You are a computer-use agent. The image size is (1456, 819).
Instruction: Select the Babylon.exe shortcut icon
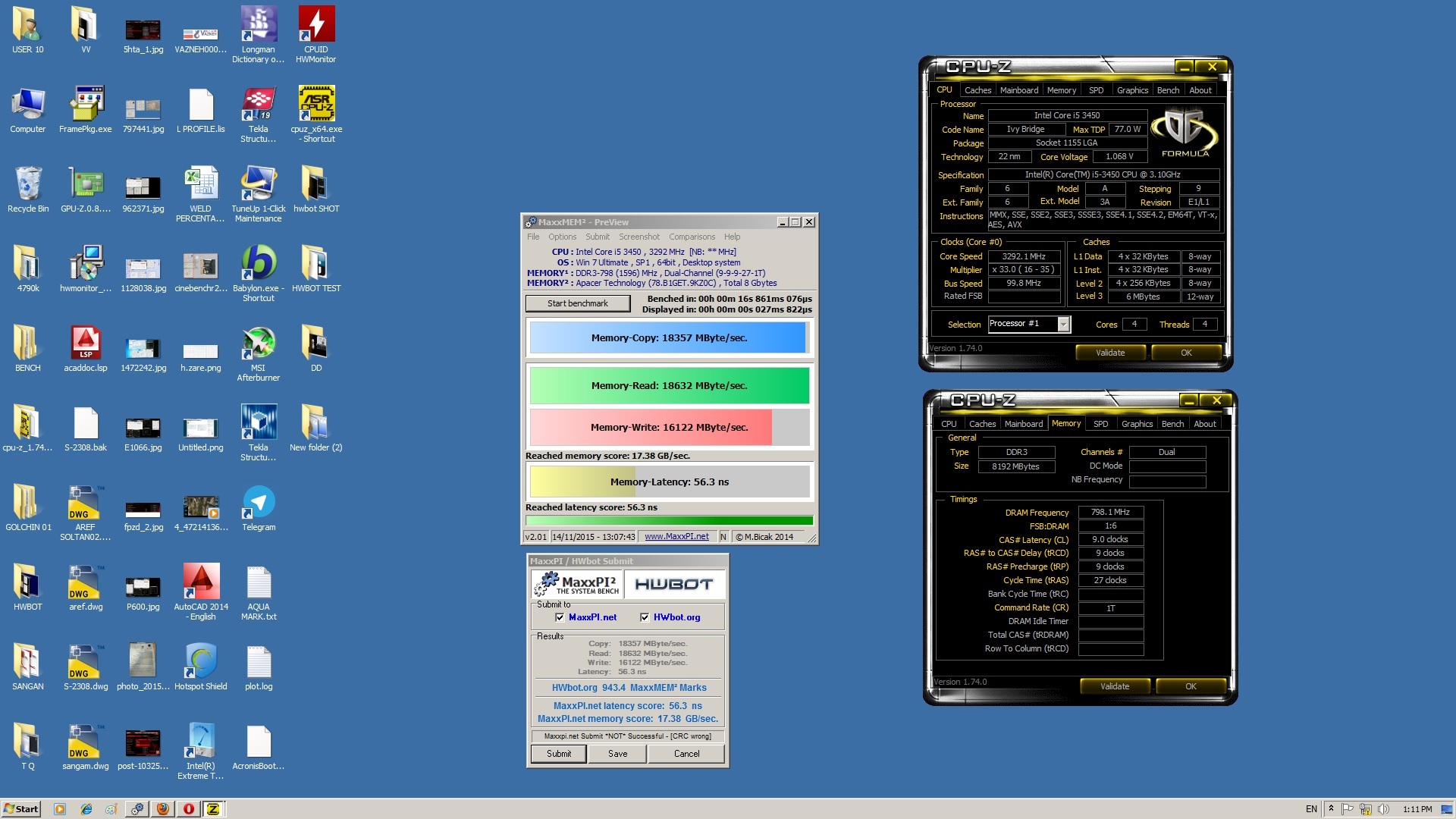click(259, 273)
